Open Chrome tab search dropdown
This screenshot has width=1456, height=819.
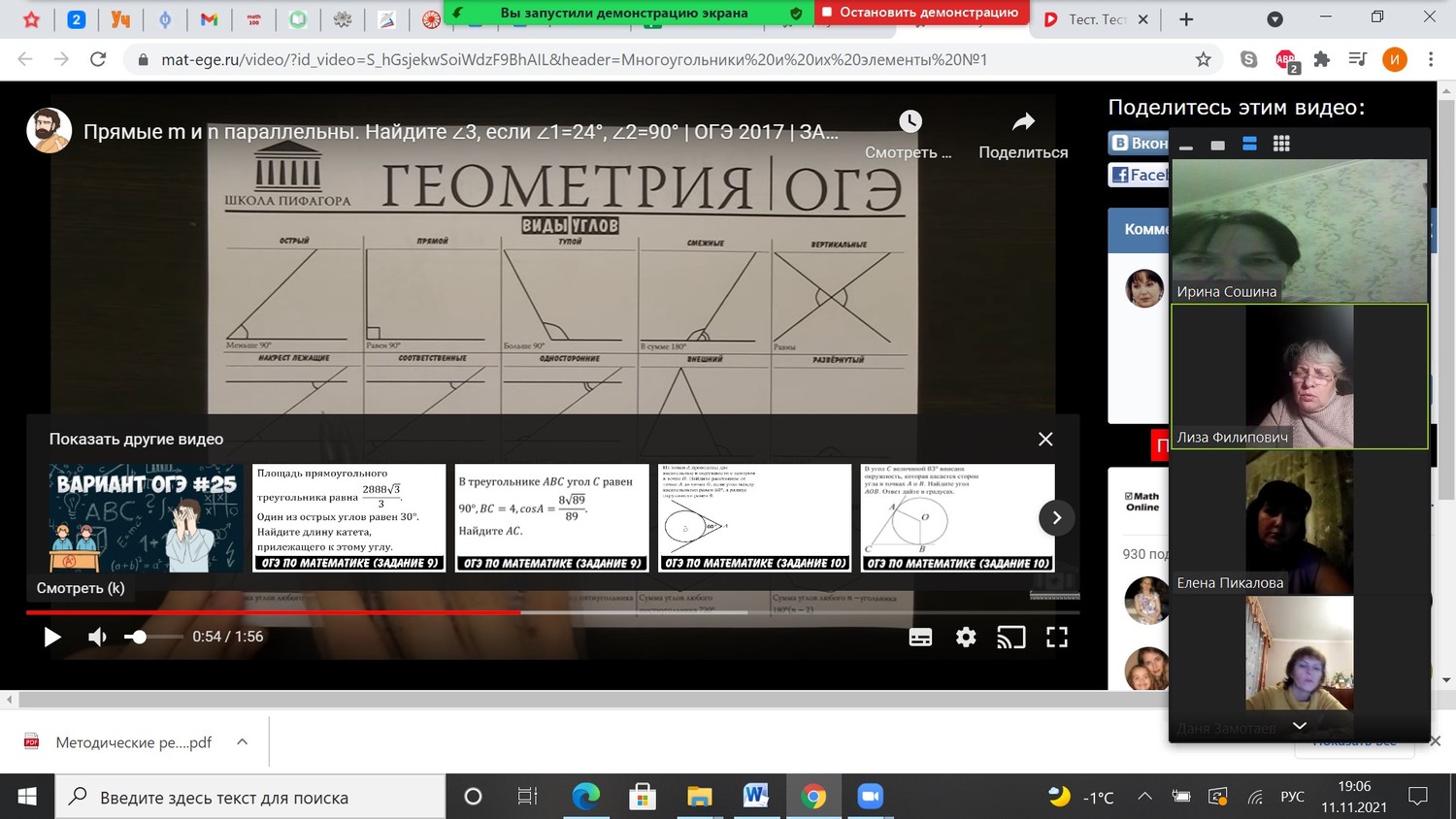(1275, 19)
